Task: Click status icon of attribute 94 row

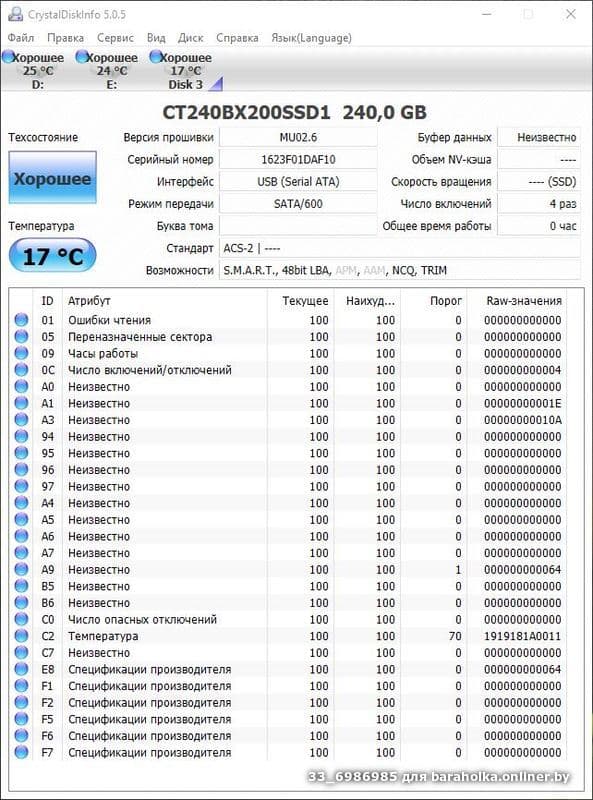Action: pos(21,436)
